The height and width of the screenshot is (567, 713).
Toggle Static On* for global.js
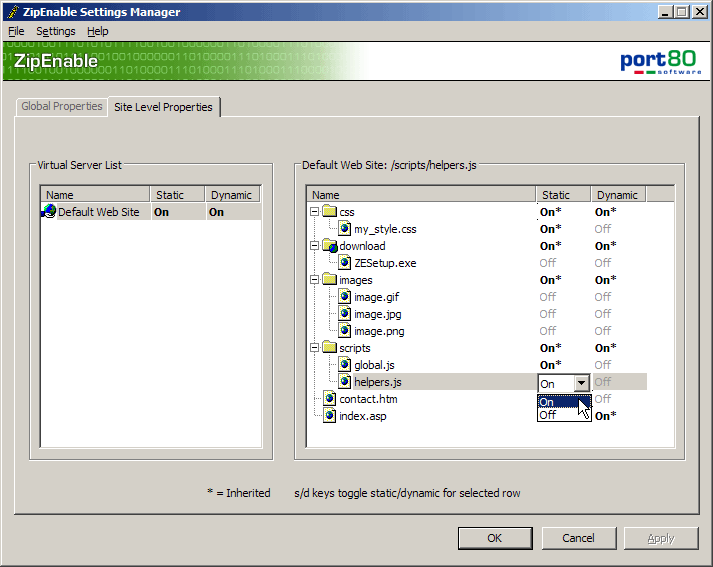pyautogui.click(x=551, y=365)
